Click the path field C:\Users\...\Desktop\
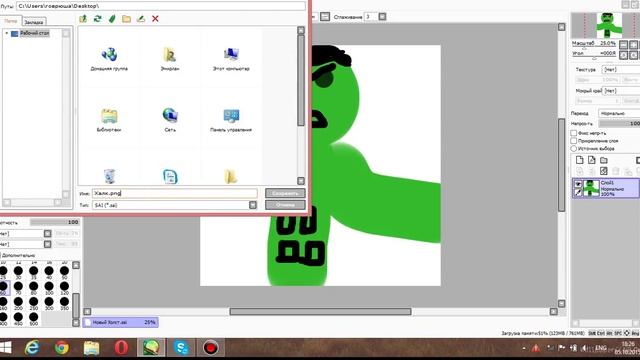Viewport: 640px width, 360px height. click(x=161, y=6)
